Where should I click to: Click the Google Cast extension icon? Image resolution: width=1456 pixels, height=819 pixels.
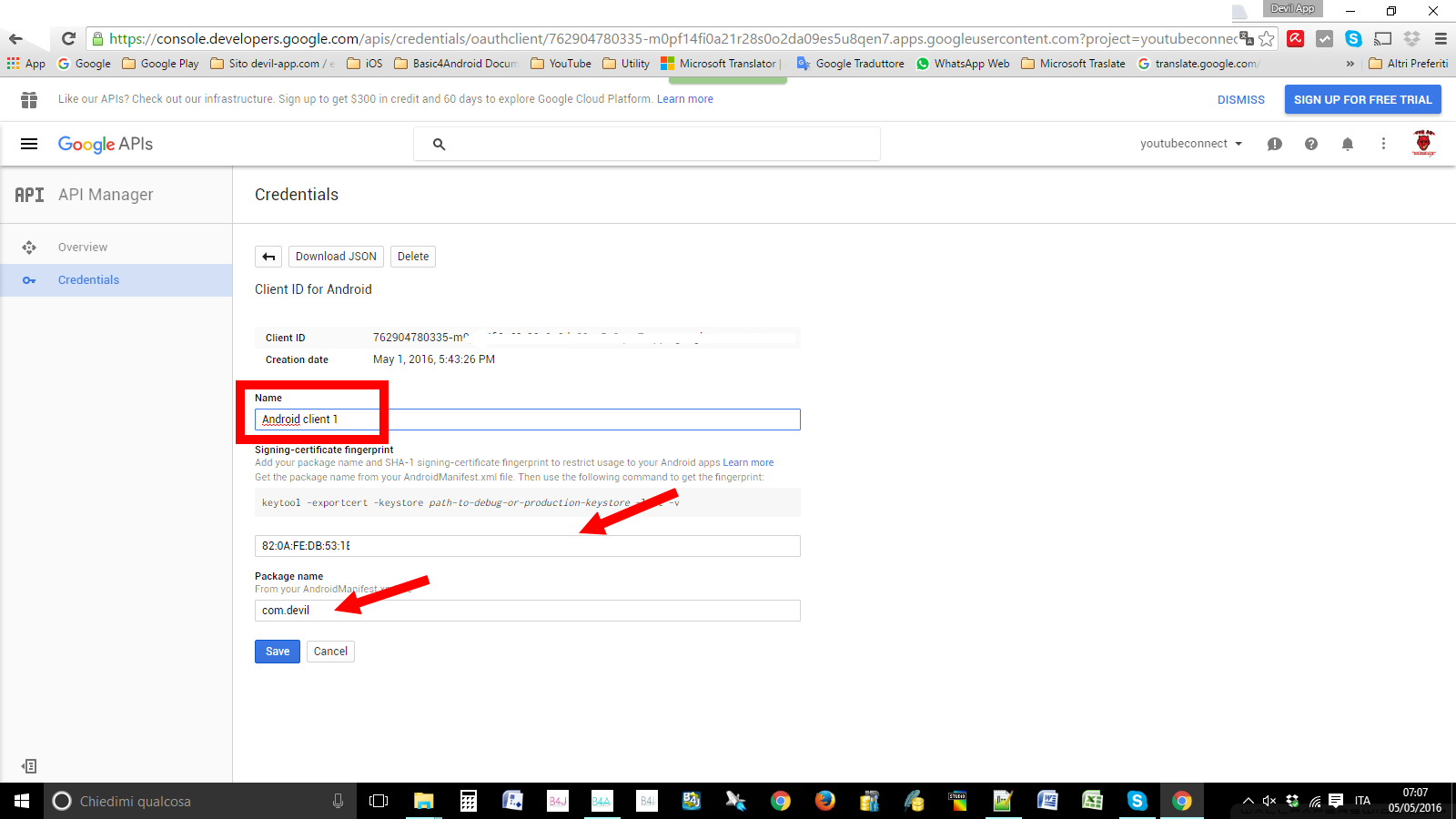point(1383,38)
